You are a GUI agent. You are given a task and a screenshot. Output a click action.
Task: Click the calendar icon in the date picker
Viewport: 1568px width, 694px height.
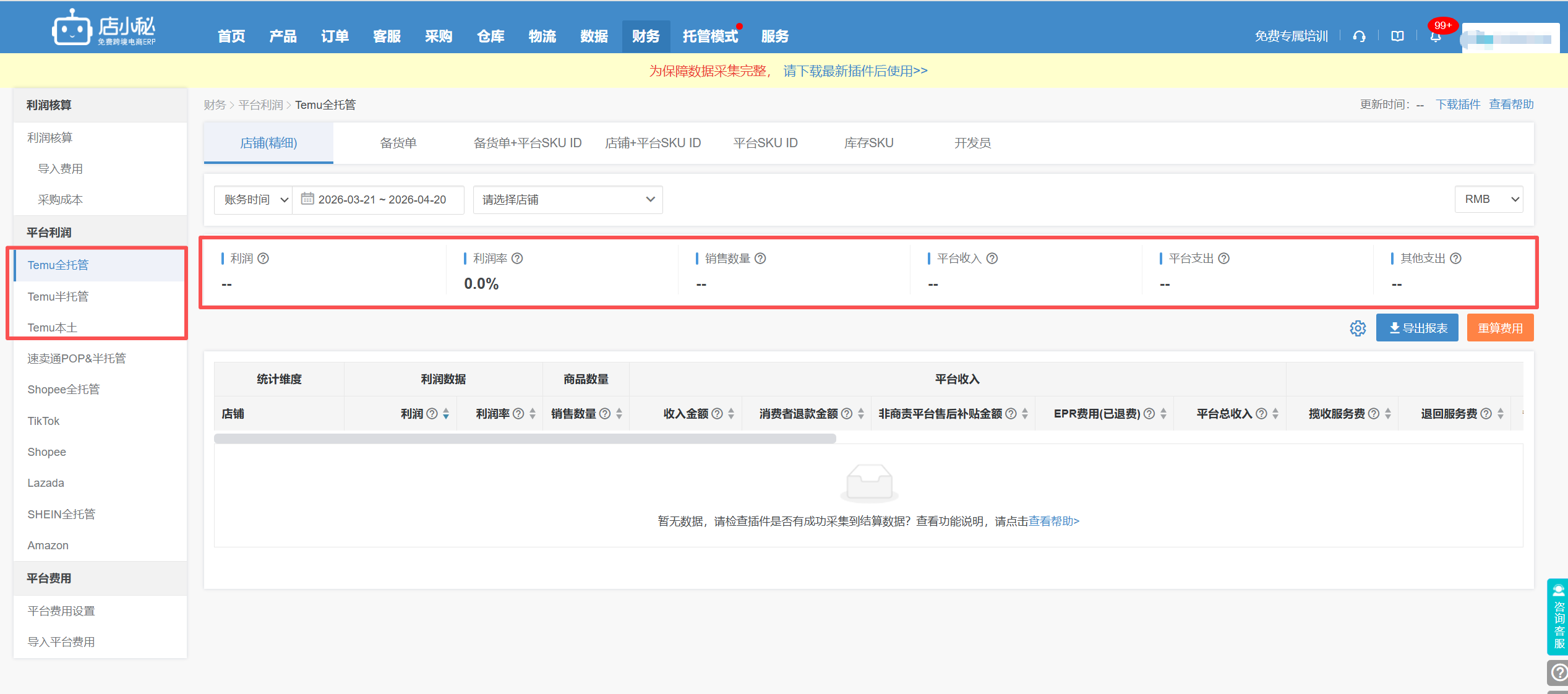pos(307,199)
